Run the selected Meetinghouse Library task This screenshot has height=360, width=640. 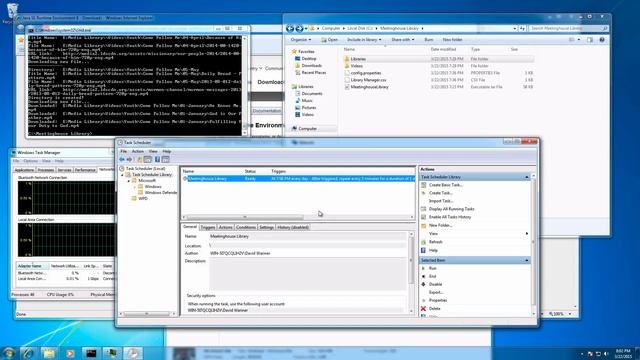click(433, 268)
